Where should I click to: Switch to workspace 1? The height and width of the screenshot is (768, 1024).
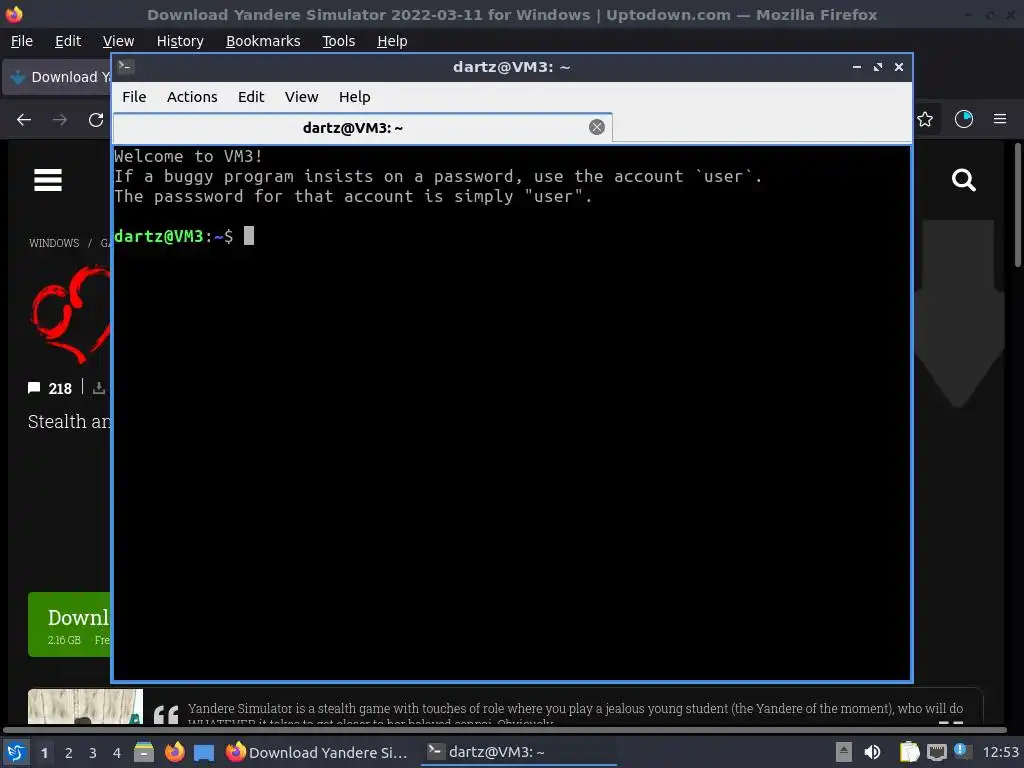click(44, 753)
